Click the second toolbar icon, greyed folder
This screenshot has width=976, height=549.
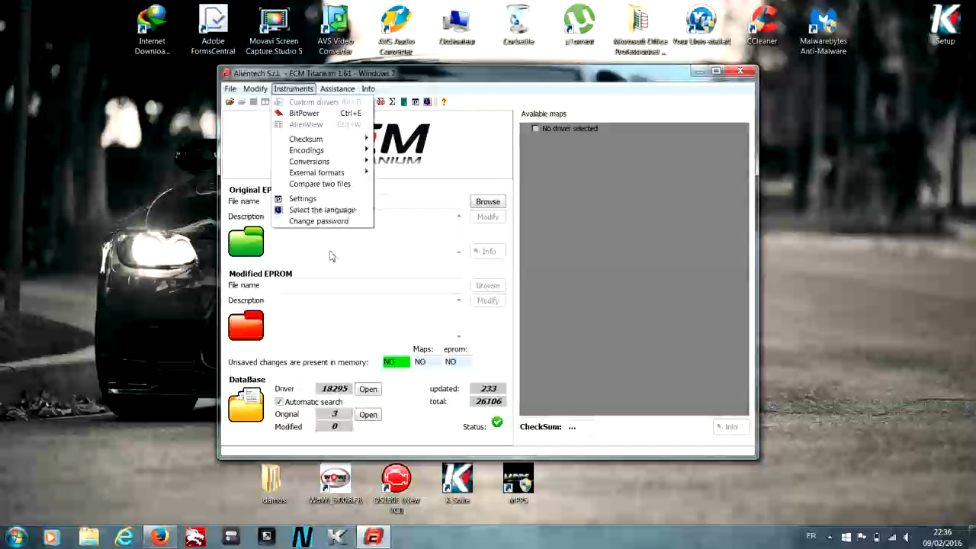click(x=242, y=101)
